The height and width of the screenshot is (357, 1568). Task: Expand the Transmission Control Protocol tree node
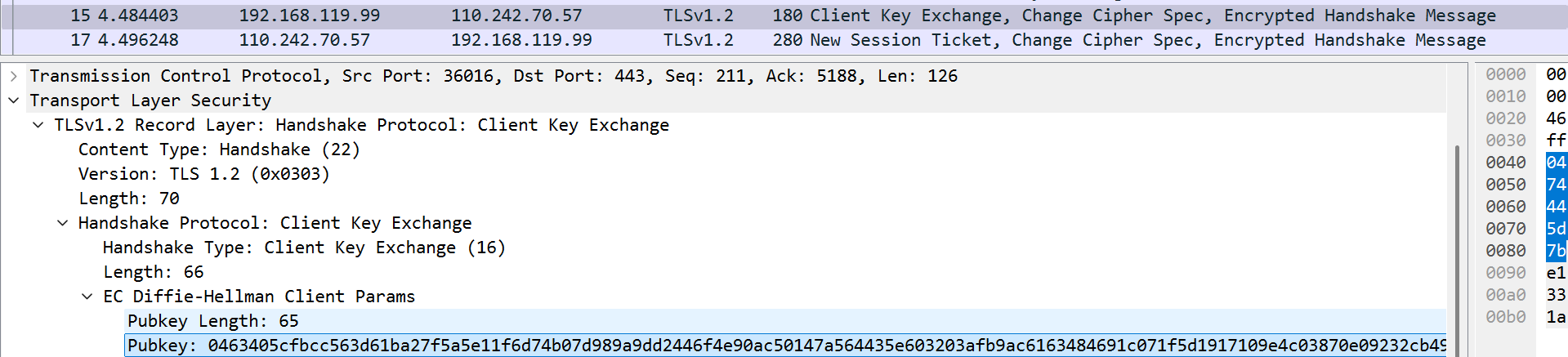(x=14, y=76)
